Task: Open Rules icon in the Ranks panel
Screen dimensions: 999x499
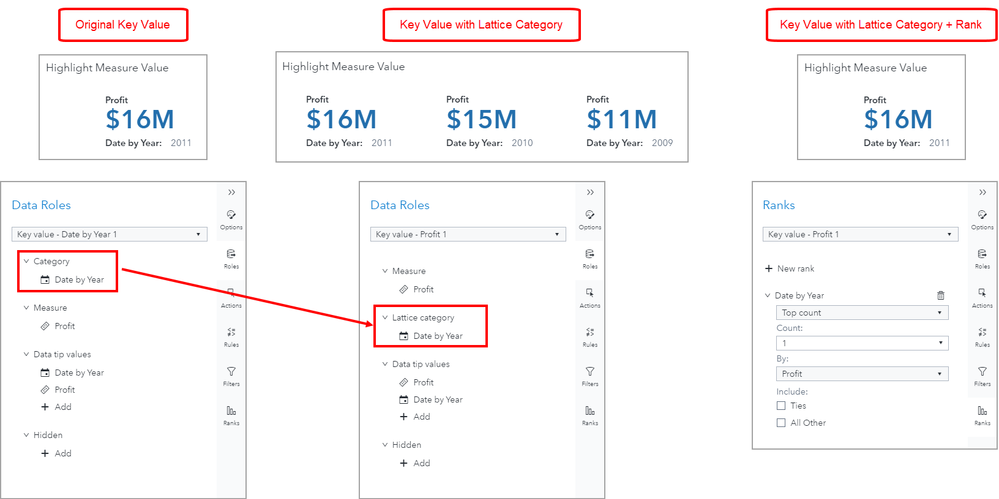Action: click(x=982, y=336)
